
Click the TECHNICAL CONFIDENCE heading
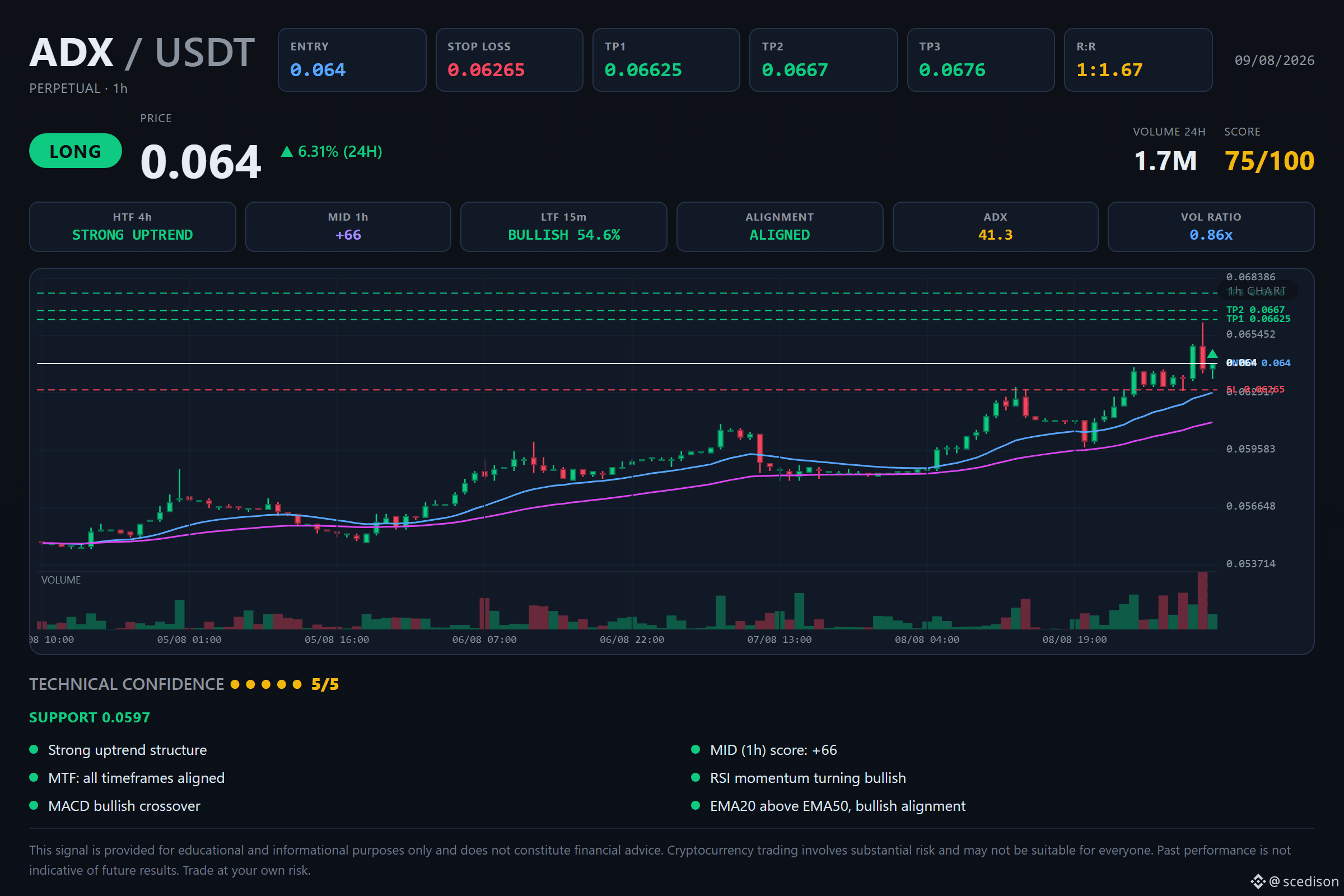tap(127, 684)
